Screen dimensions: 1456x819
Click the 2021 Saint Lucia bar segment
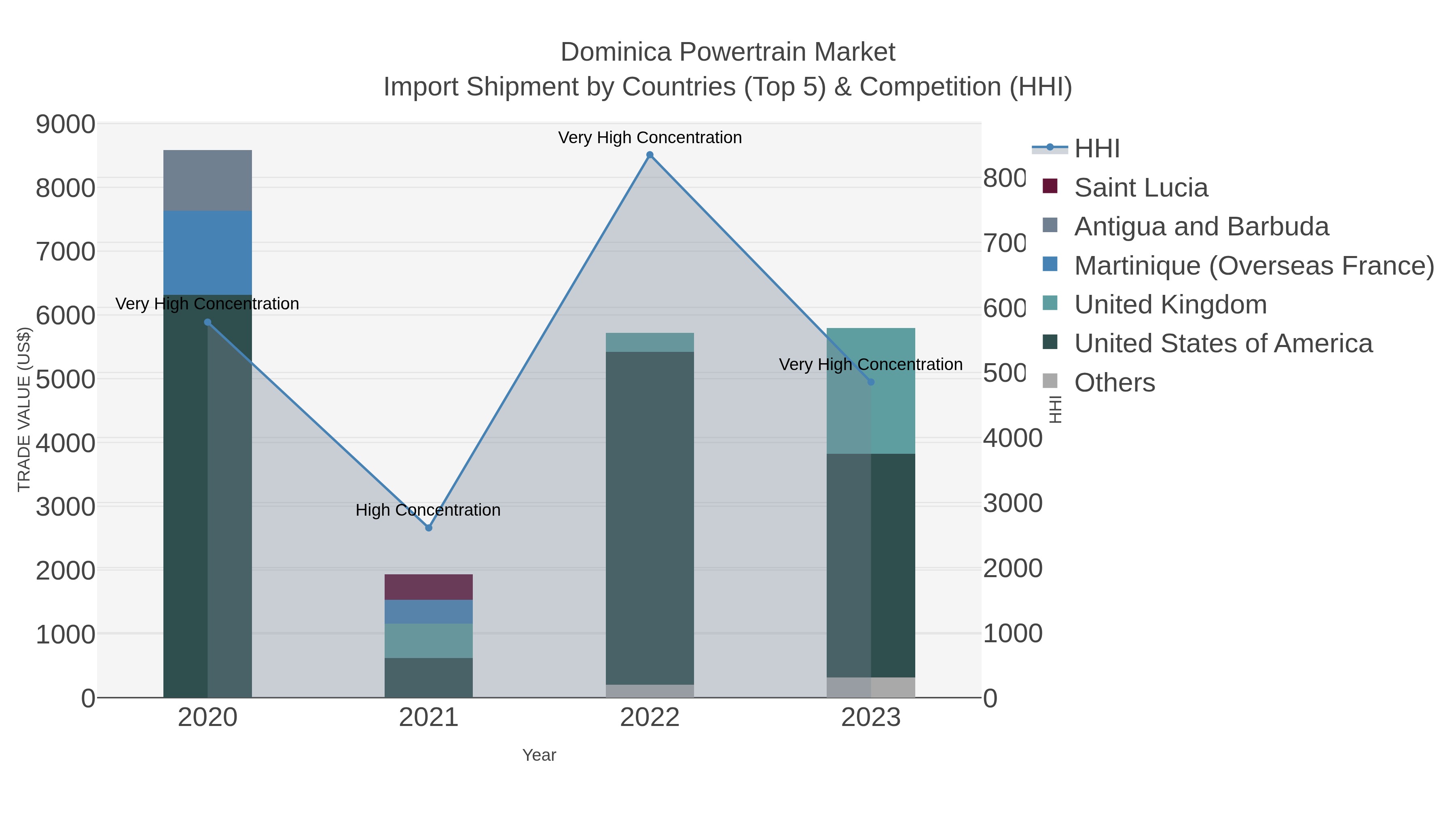[428, 587]
